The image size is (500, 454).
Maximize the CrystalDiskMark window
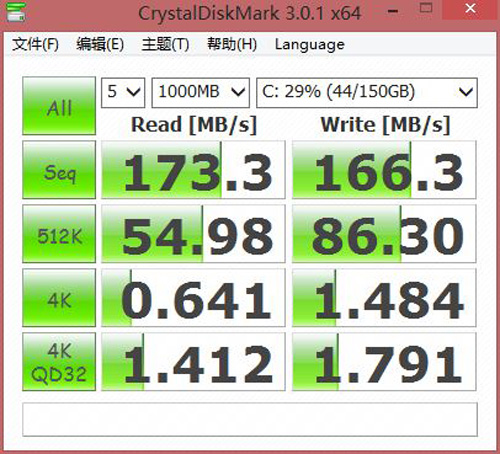pos(426,9)
